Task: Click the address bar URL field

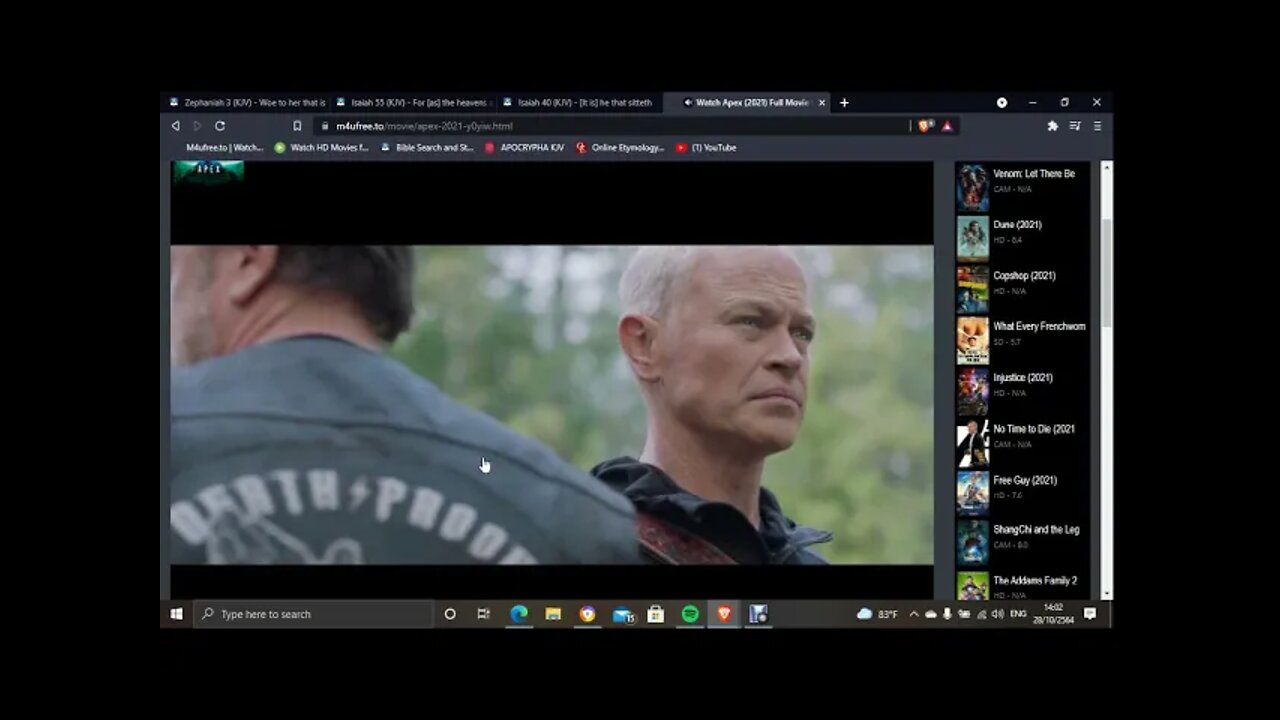Action: click(610, 126)
